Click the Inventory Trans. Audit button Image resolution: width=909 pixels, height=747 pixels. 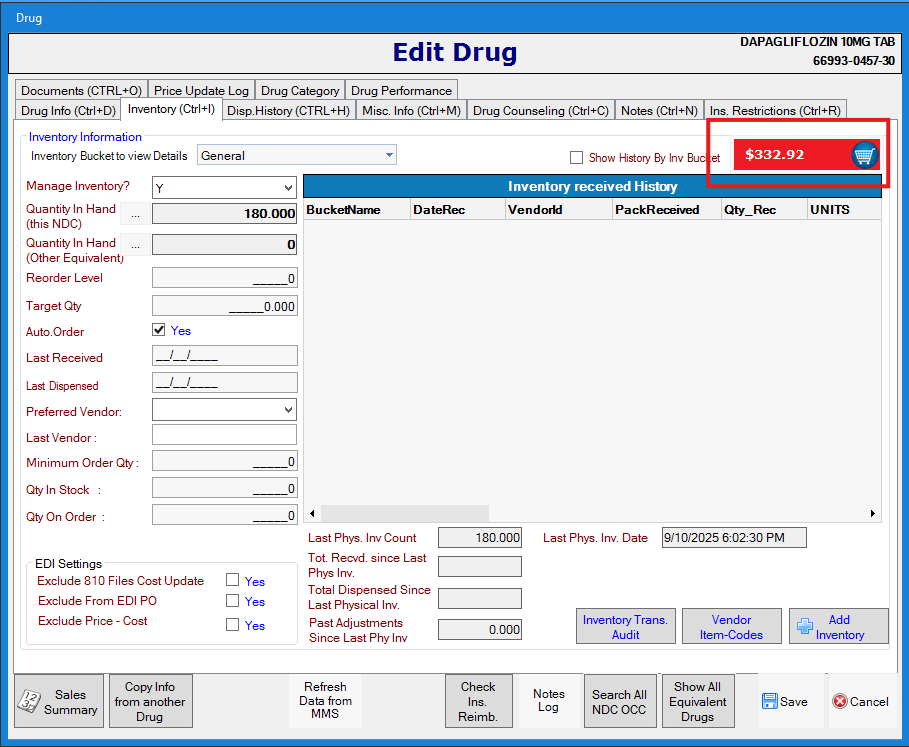(x=625, y=627)
